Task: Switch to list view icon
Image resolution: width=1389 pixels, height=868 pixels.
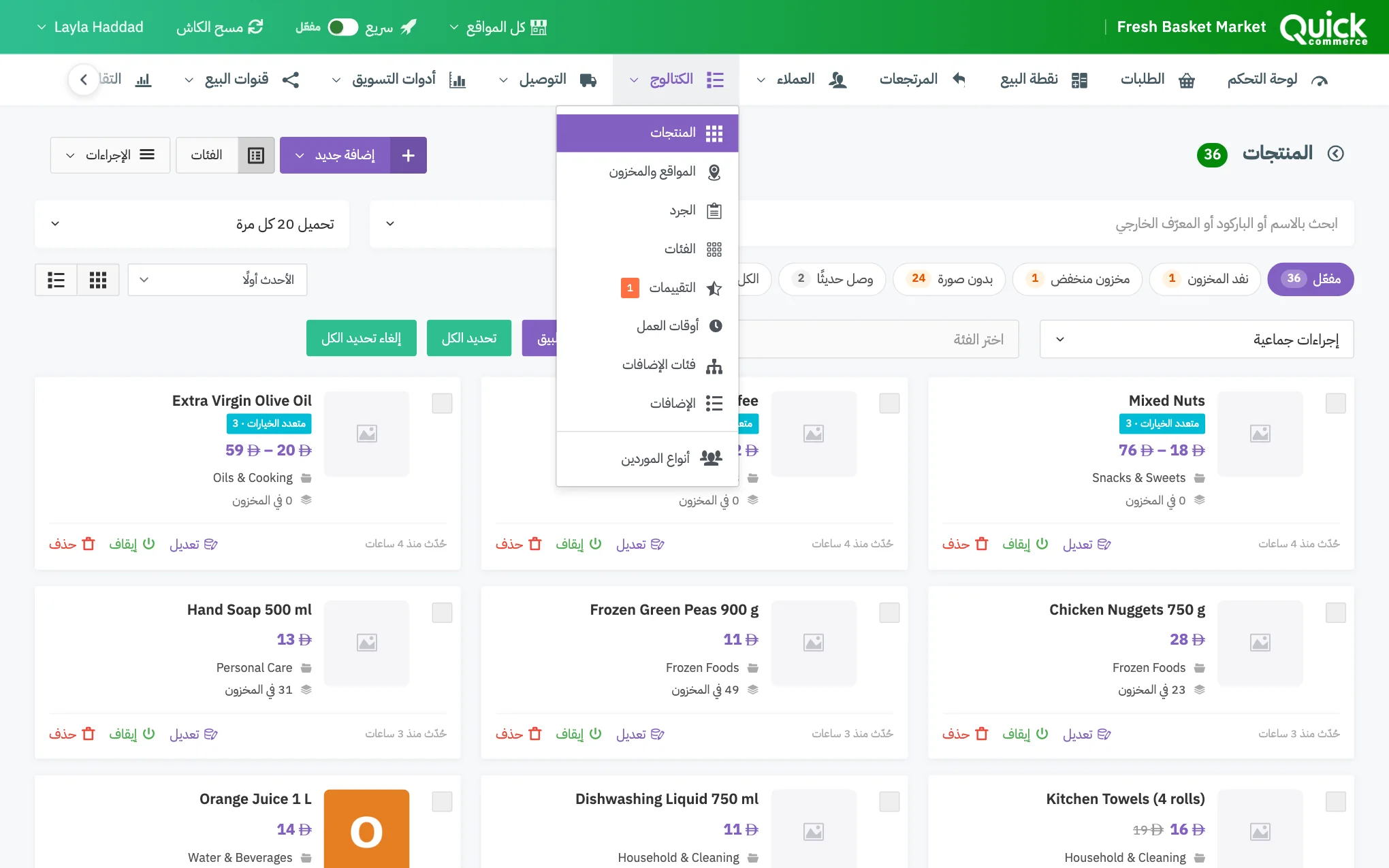Action: point(56,280)
